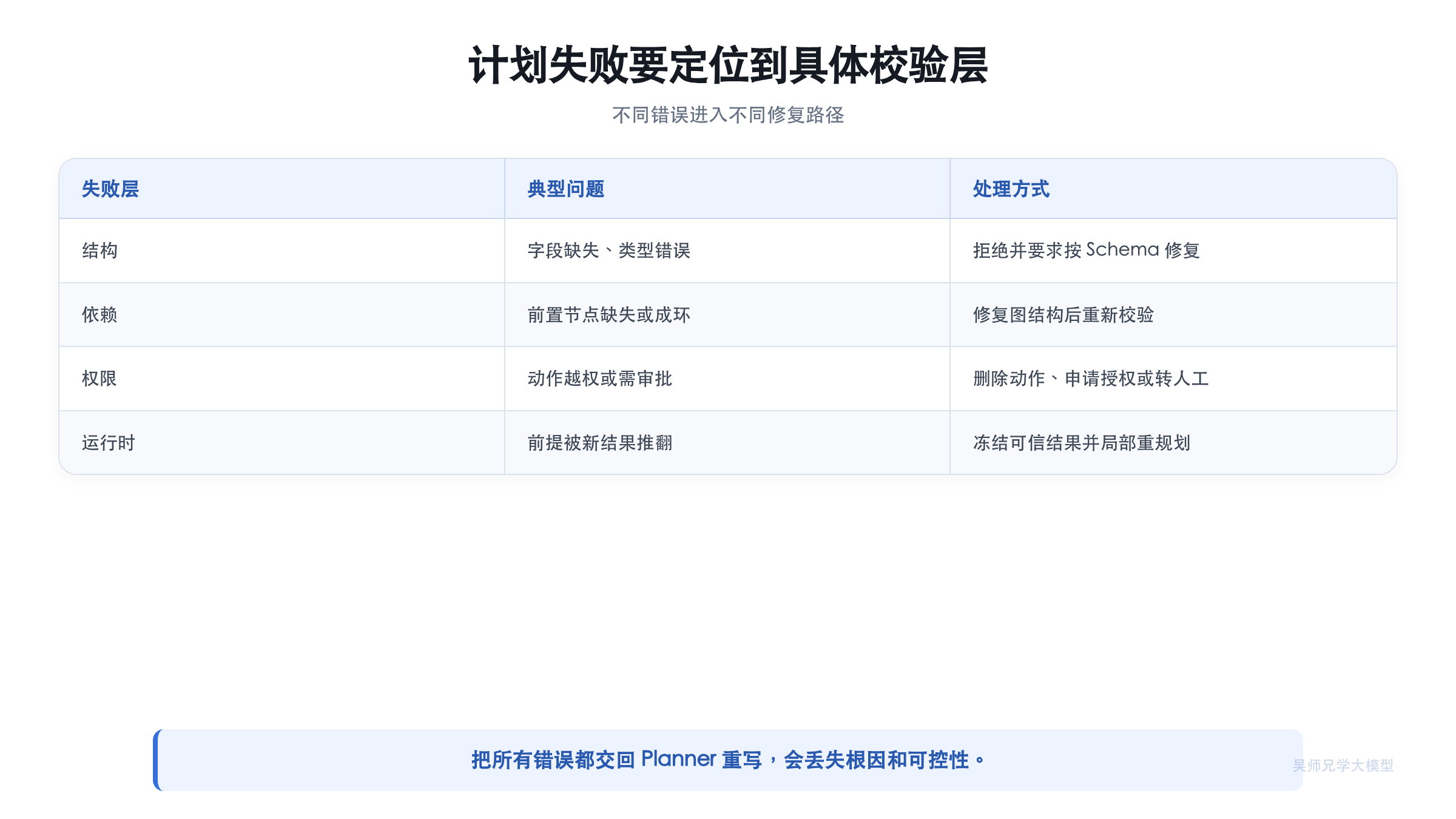Image resolution: width=1456 pixels, height=819 pixels.
Task: Select the 拒绝并要求按 Schema 修复 cell
Action: (x=1173, y=251)
